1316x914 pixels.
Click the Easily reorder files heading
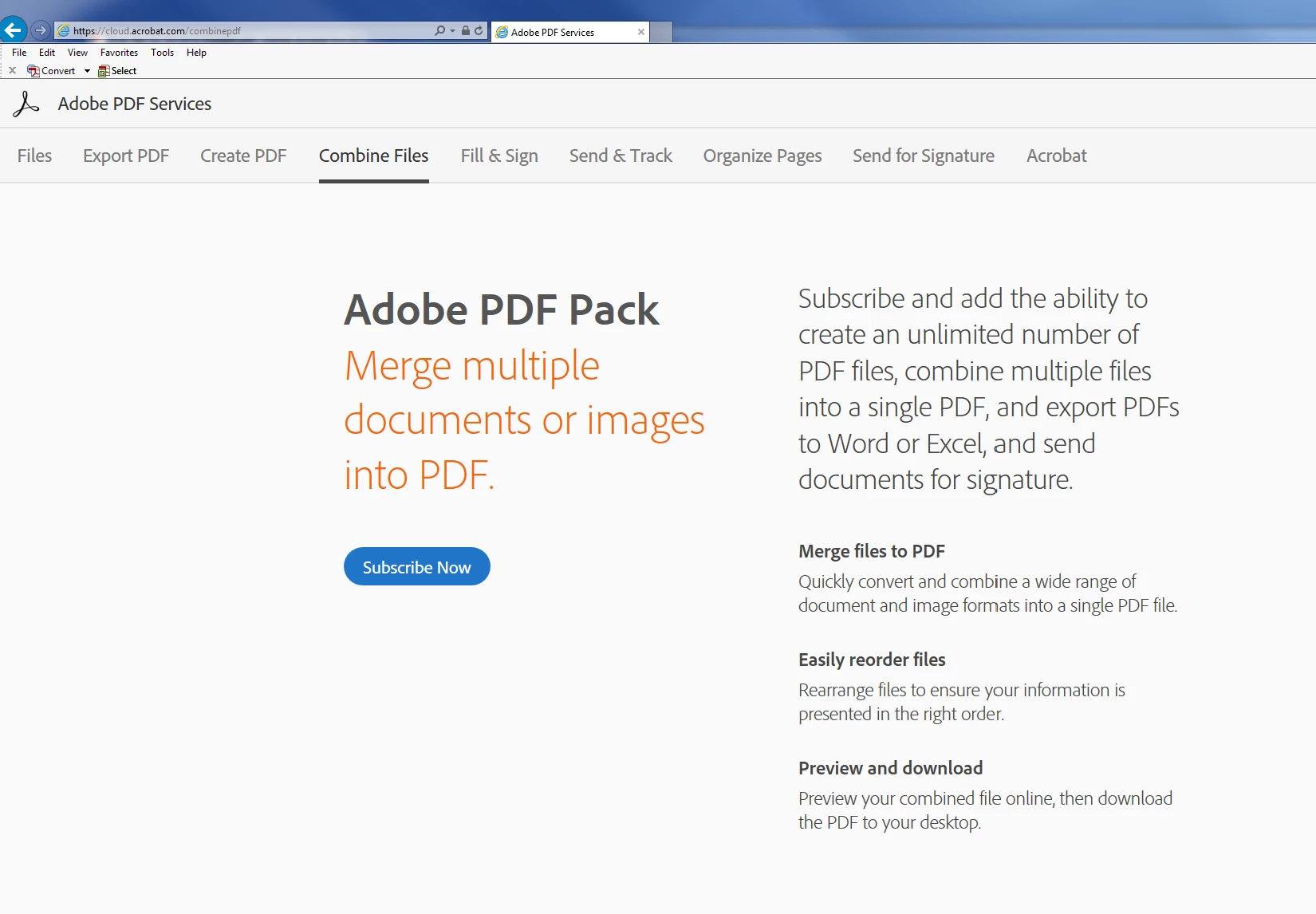pyautogui.click(x=872, y=660)
